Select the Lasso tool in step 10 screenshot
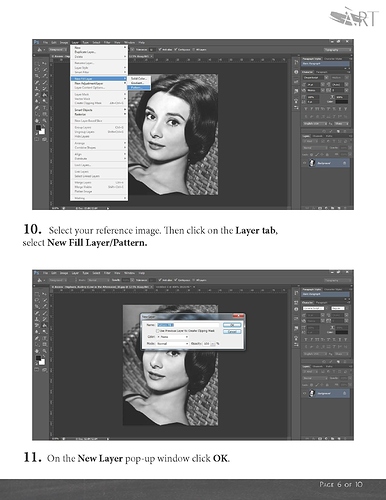 (37, 69)
